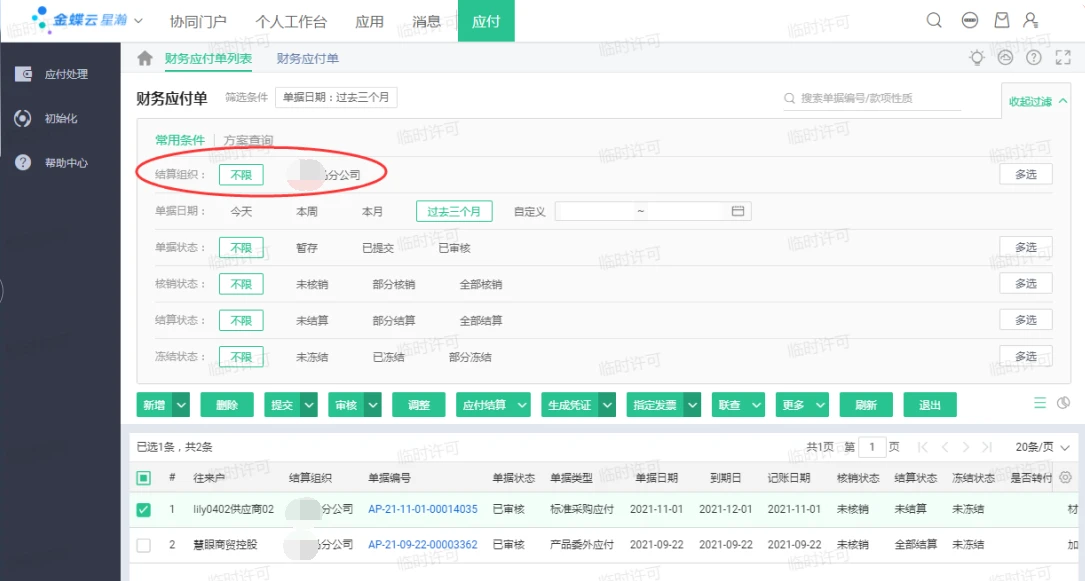
Task: Click the fullscreen expand icon
Action: click(x=1062, y=57)
